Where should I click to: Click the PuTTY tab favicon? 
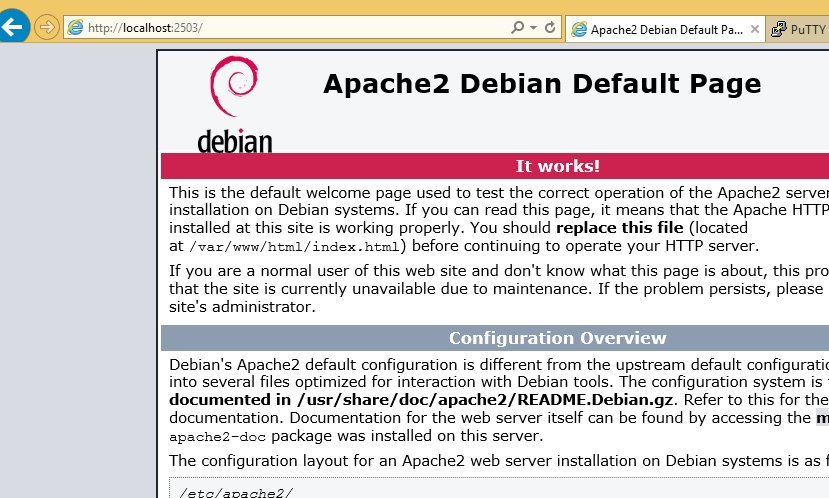tap(778, 29)
